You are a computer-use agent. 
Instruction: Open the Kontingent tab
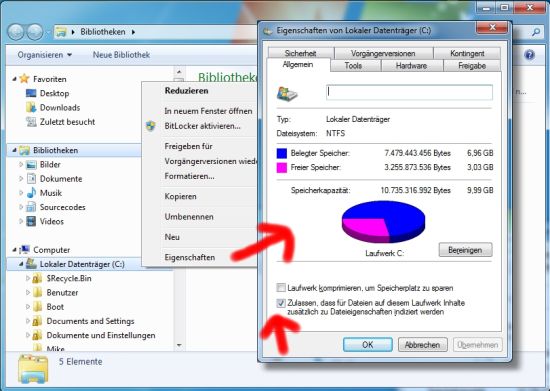tap(467, 53)
